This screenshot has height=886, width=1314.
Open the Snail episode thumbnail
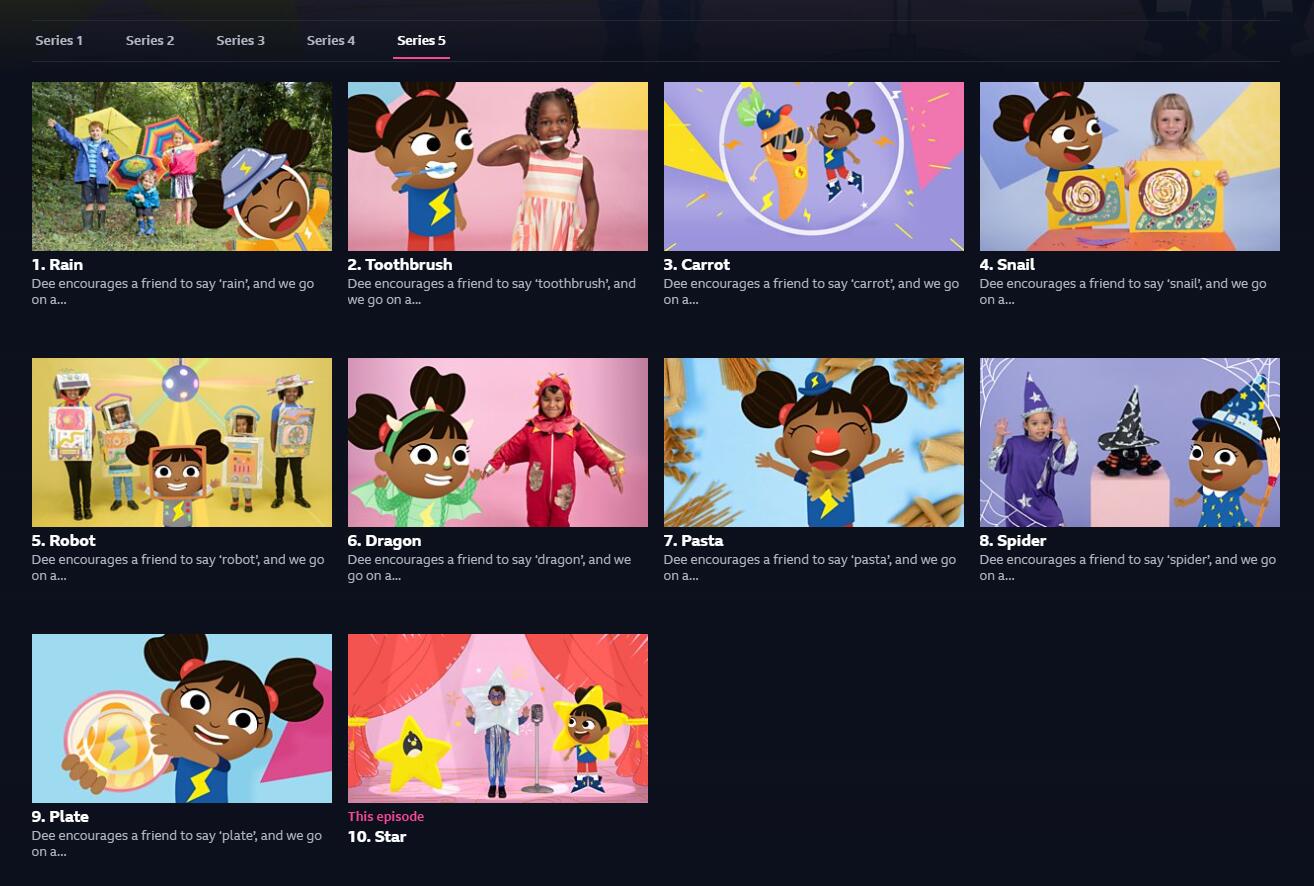click(1129, 166)
